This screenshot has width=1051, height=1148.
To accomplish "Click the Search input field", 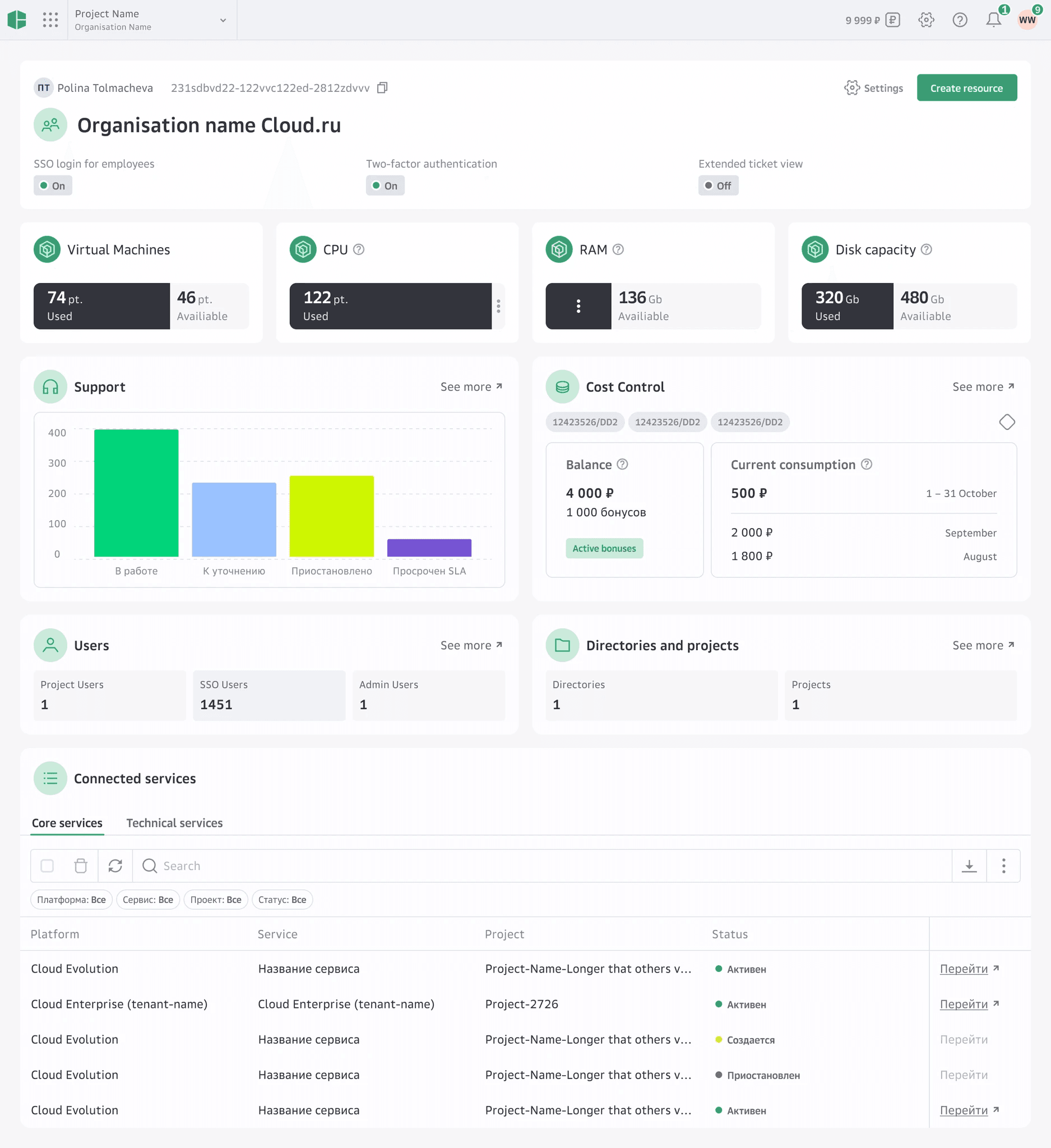I will coord(542,866).
